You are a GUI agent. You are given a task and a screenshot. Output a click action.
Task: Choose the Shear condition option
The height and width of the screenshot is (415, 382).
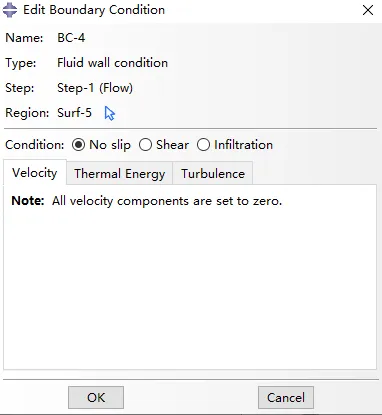pos(145,145)
